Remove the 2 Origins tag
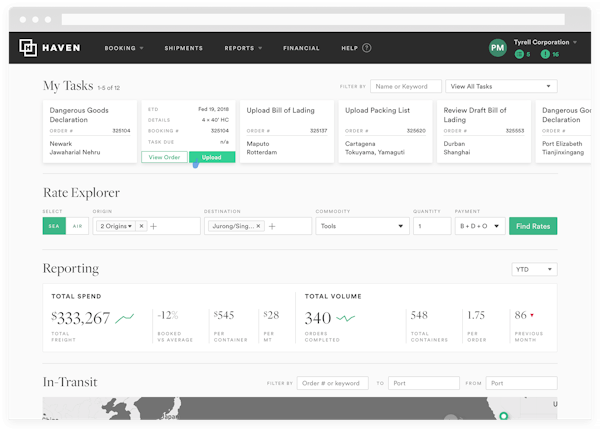 141,227
